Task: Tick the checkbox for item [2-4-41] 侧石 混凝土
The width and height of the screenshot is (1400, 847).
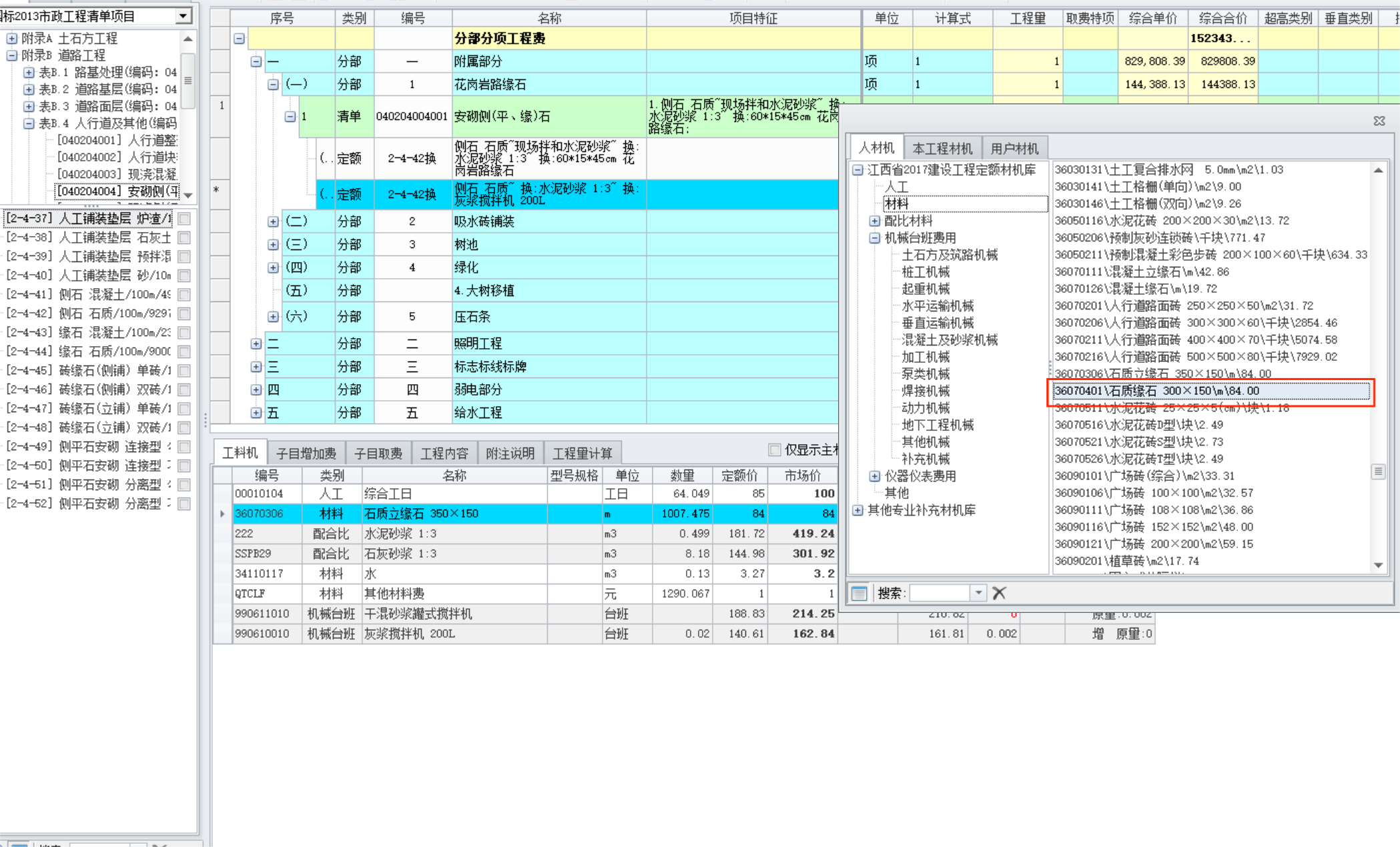Action: [184, 294]
